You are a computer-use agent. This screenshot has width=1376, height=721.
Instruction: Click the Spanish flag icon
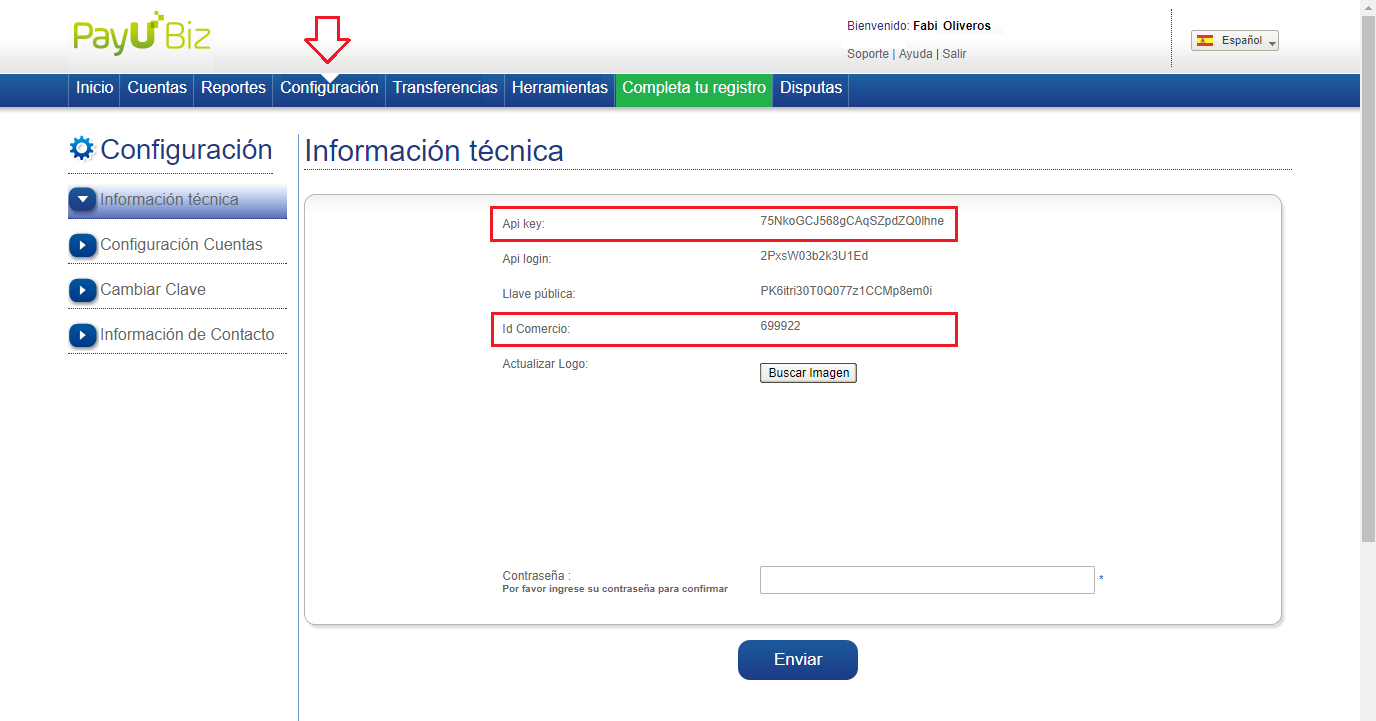point(1205,41)
